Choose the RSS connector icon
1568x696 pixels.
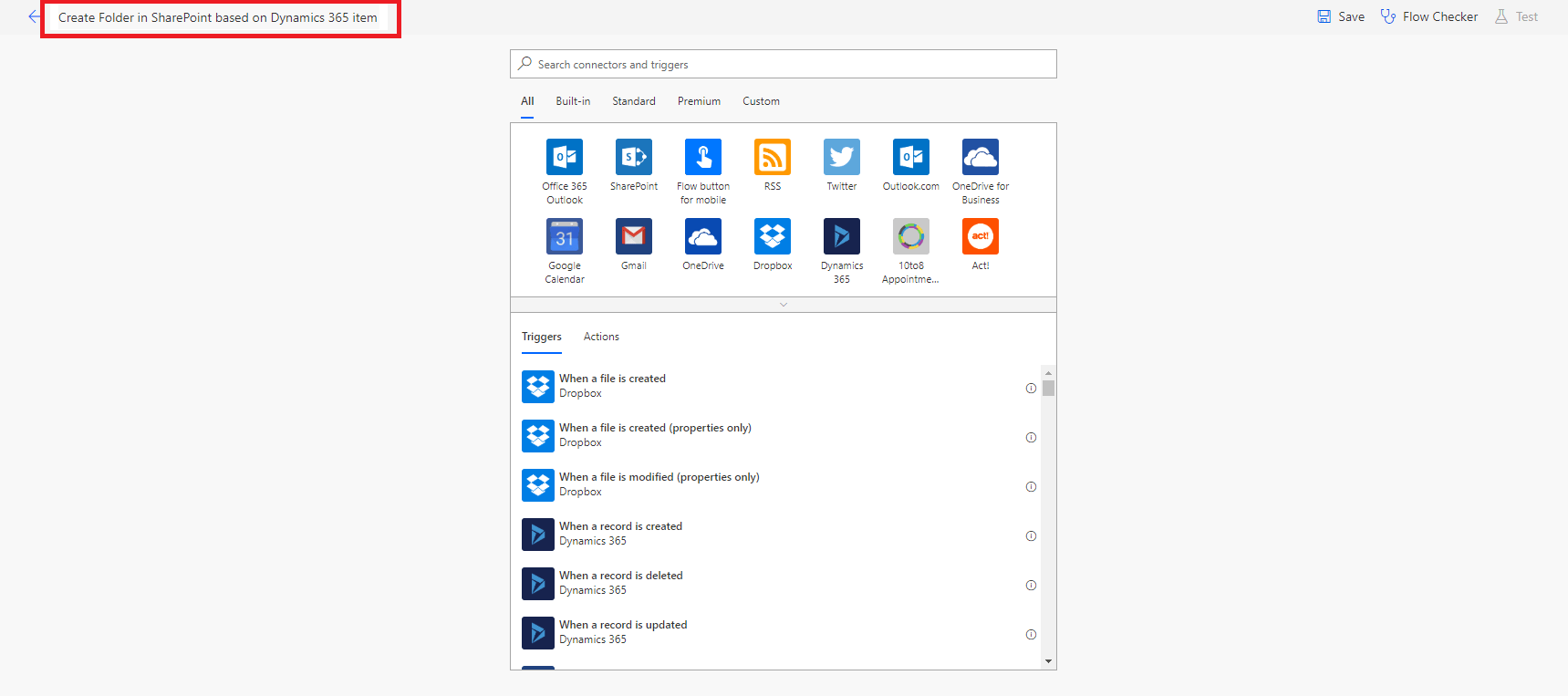[x=773, y=157]
